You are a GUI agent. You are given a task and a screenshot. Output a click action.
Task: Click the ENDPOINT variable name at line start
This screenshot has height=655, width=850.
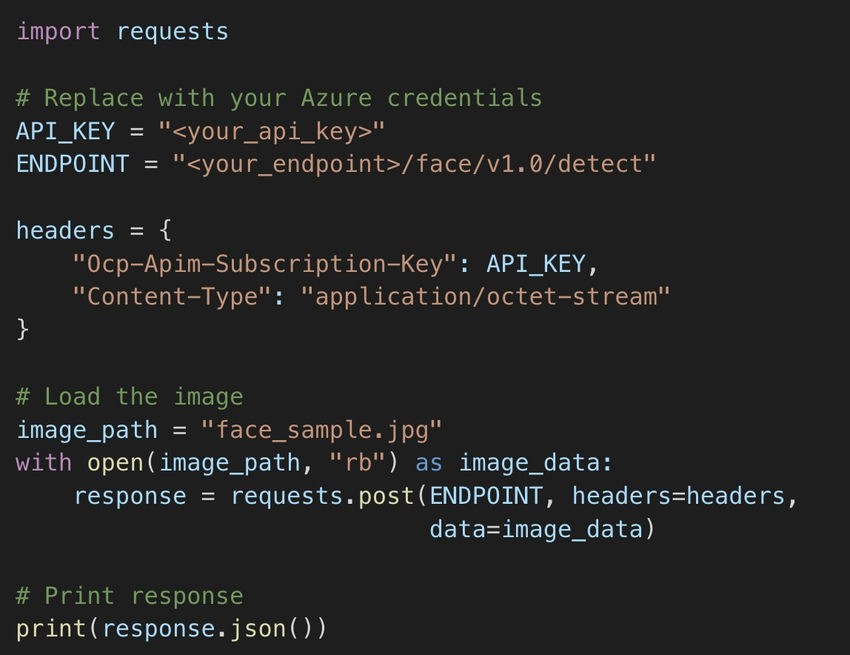click(x=73, y=164)
